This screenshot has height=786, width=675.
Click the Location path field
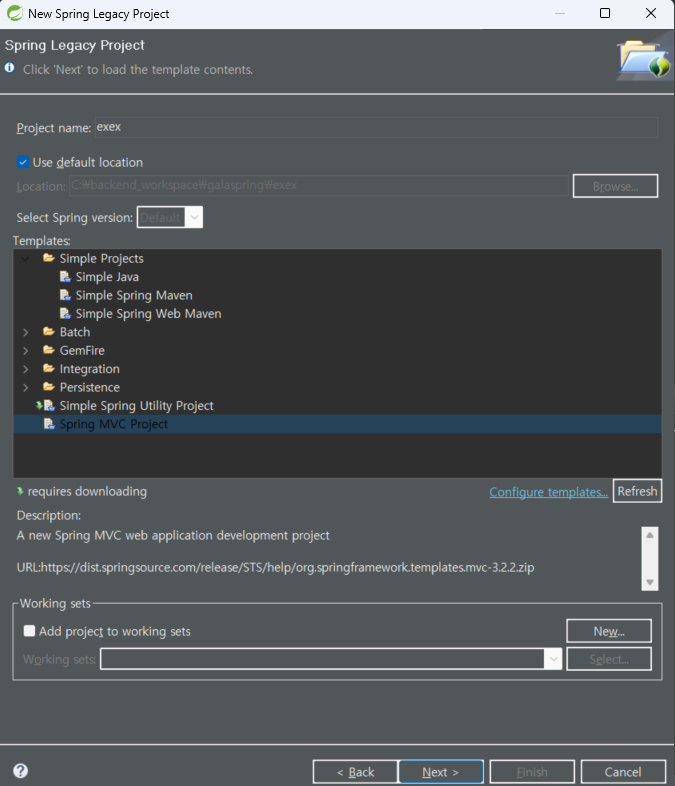(x=319, y=185)
